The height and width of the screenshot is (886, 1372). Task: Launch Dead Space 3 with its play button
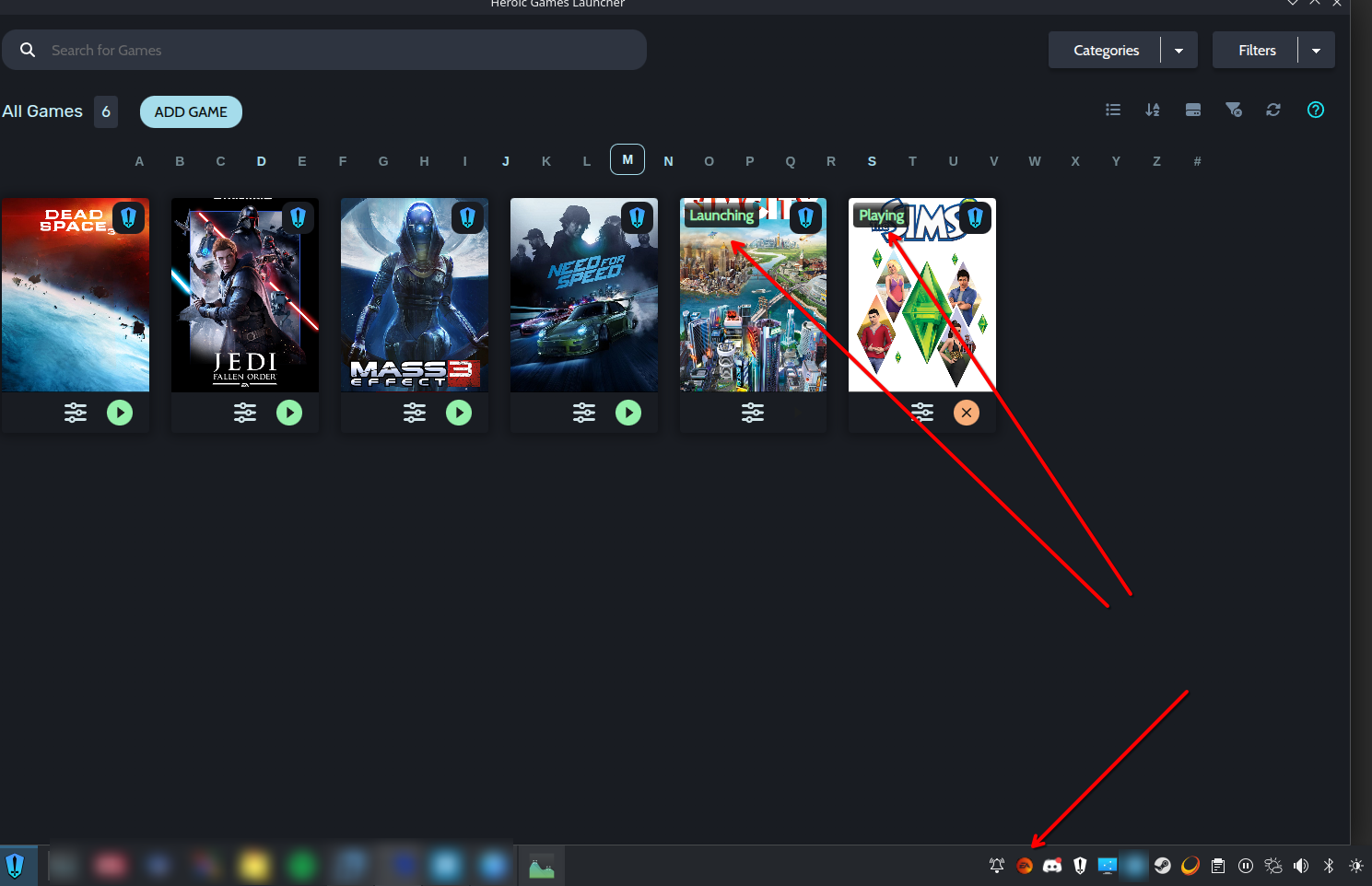[120, 413]
